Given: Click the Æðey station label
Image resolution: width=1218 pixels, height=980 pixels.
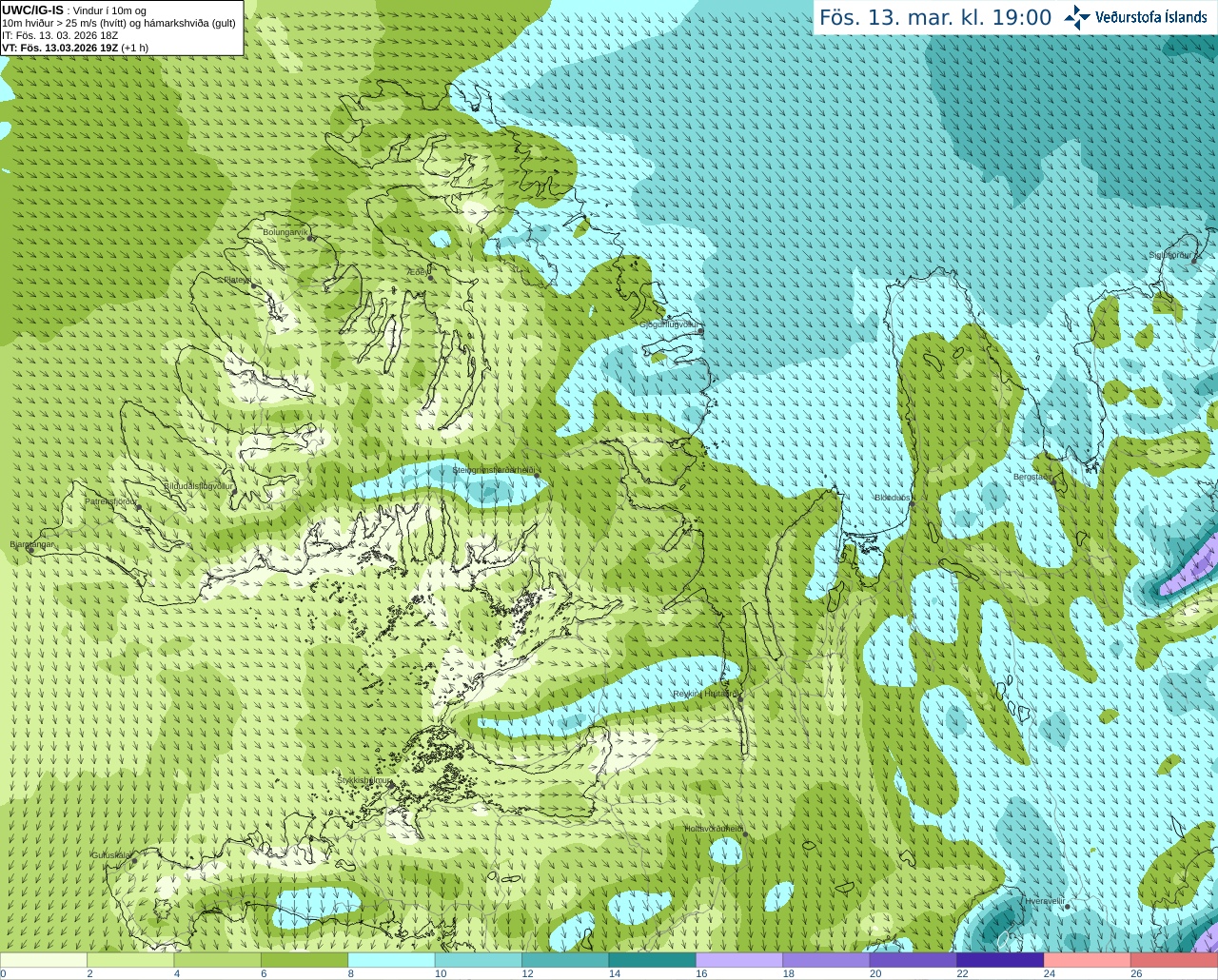Looking at the screenshot, I should (x=418, y=272).
